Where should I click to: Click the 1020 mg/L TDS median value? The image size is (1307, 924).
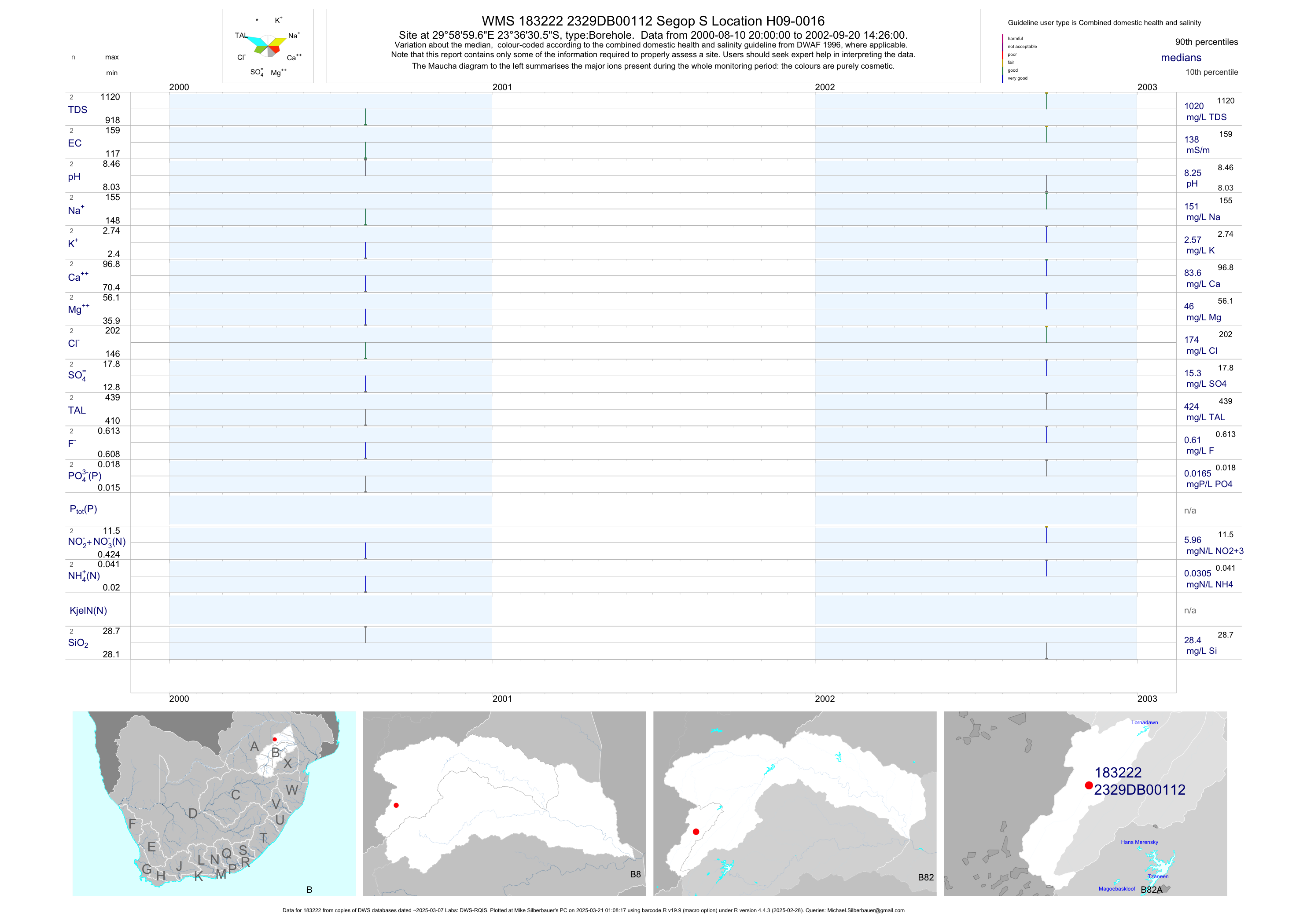click(x=1194, y=106)
